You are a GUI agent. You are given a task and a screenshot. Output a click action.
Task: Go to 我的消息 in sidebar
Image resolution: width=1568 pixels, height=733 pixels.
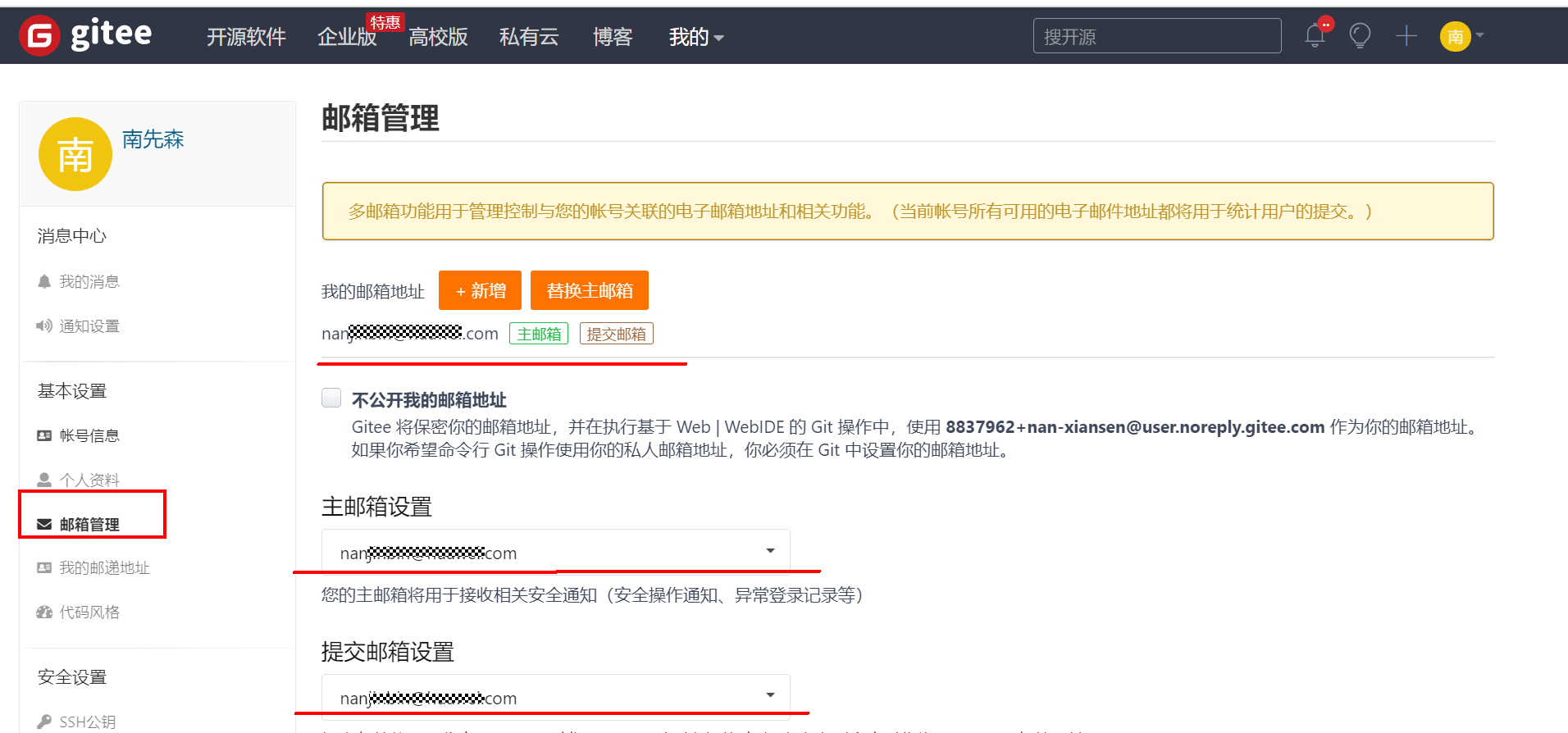point(89,281)
